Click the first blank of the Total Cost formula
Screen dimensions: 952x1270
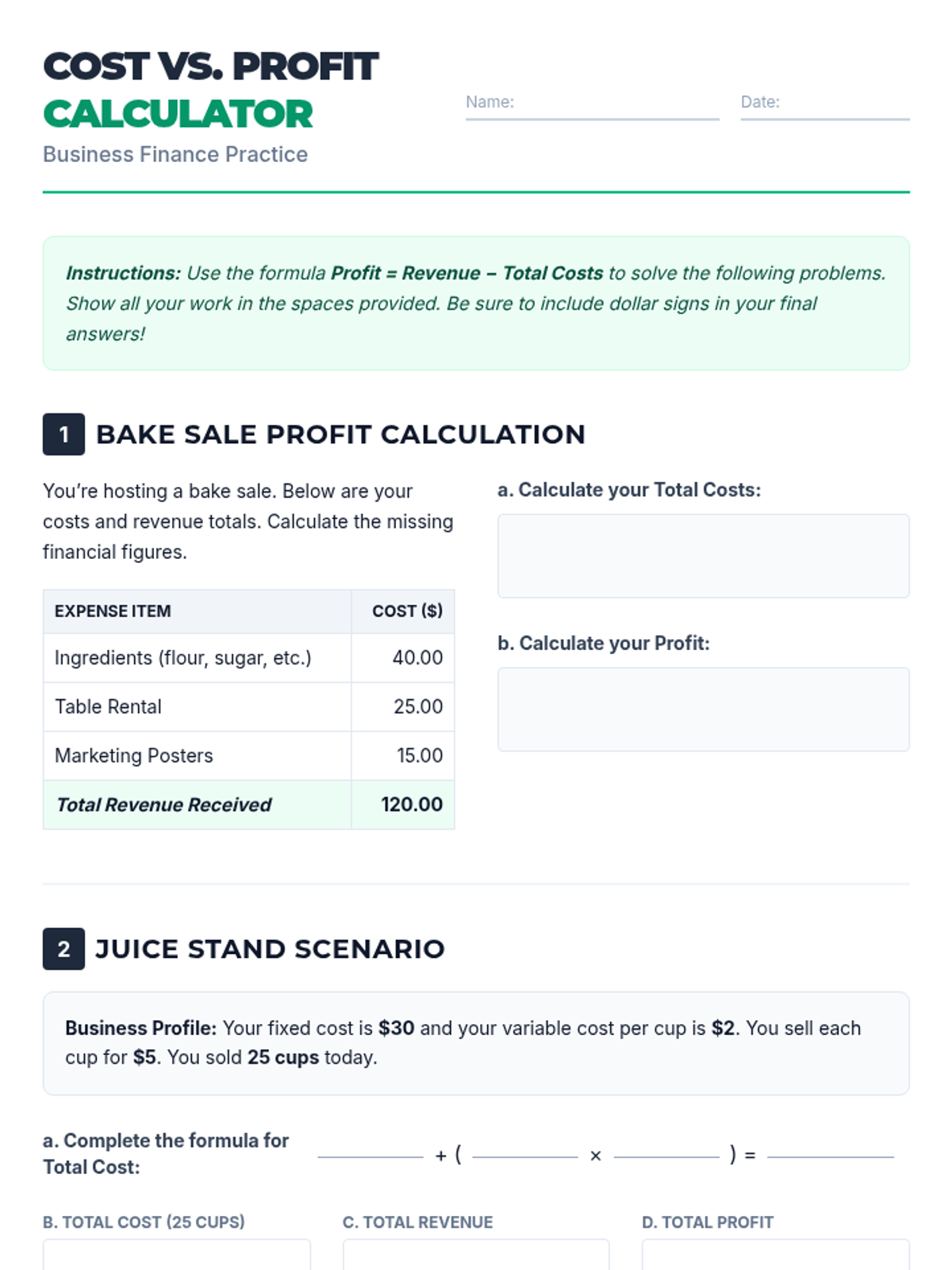(370, 1155)
